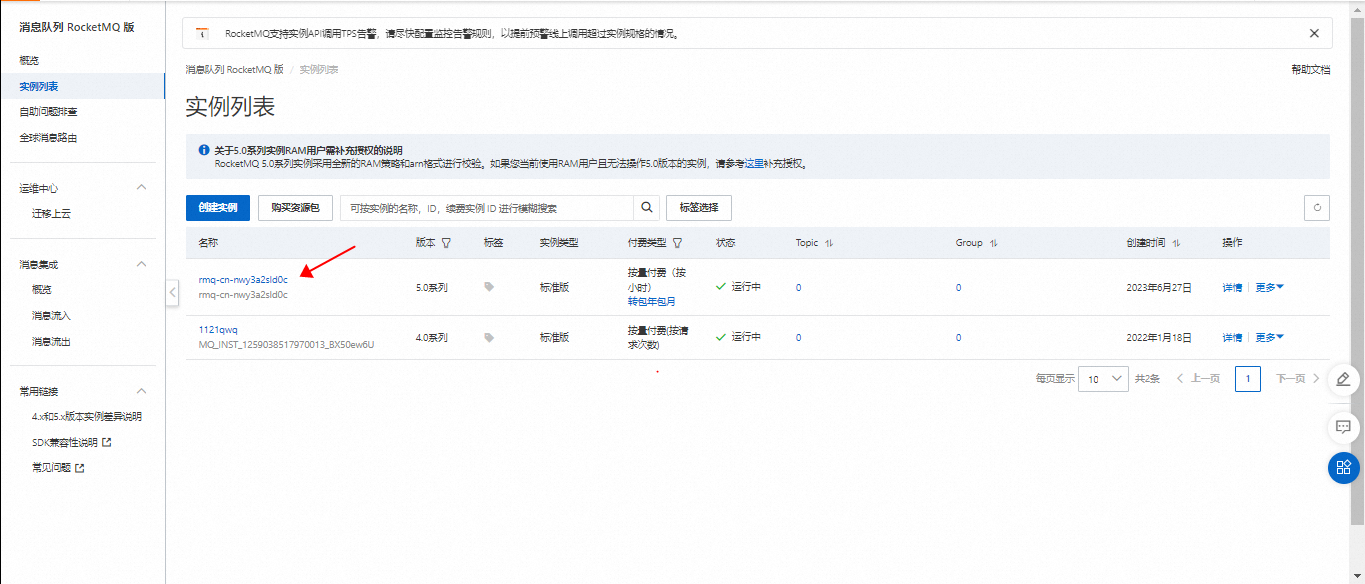Screen dimensions: 1365x584
Task: Open 迁移上云 menu item
Action: pos(51,214)
